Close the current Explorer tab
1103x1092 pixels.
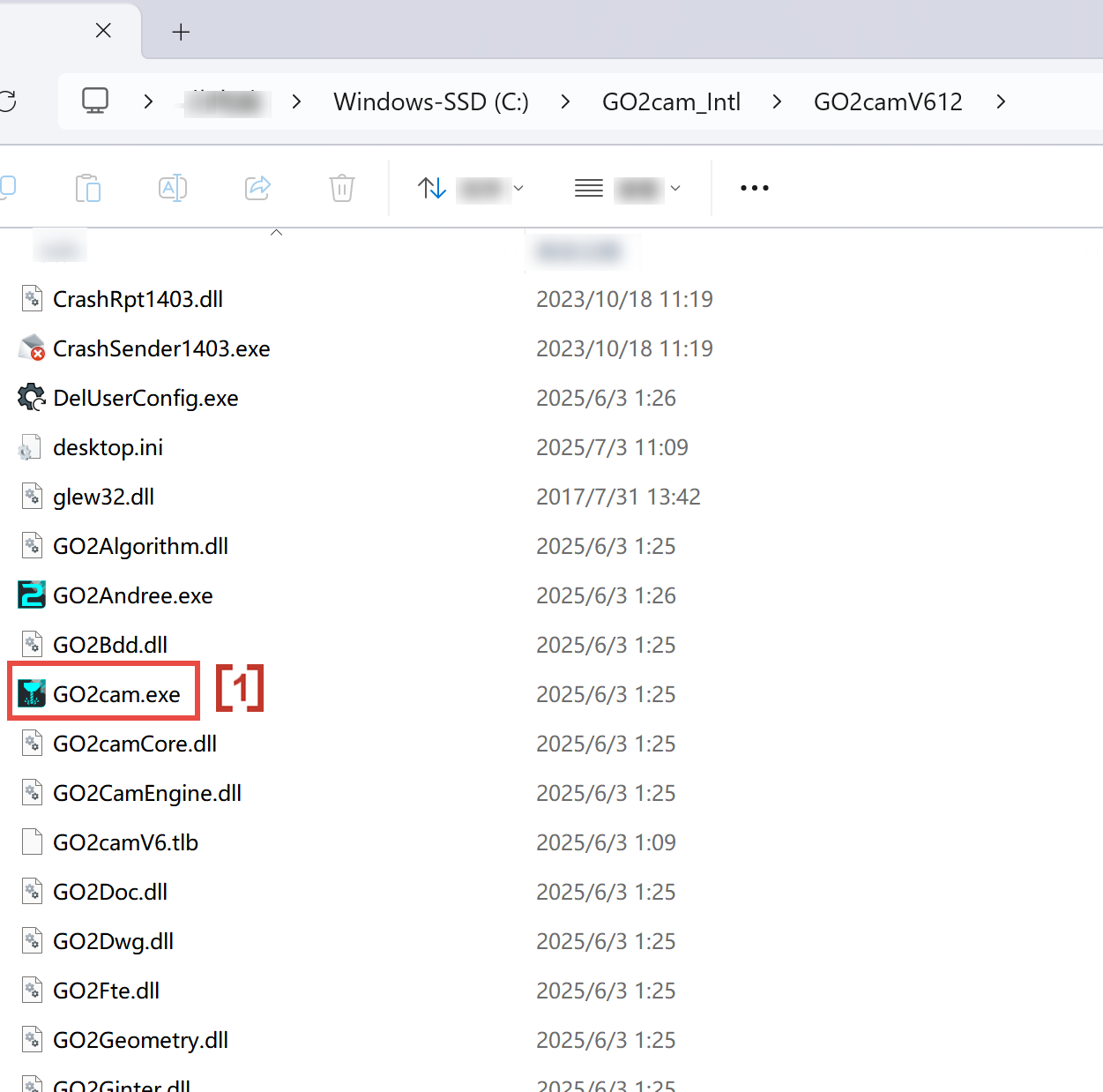(103, 31)
